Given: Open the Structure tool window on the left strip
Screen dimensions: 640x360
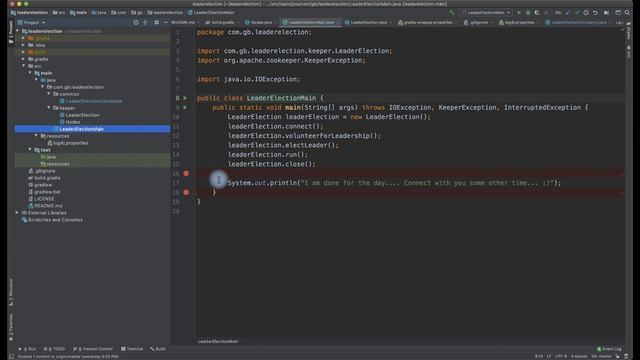Looking at the screenshot, I should click(x=11, y=292).
